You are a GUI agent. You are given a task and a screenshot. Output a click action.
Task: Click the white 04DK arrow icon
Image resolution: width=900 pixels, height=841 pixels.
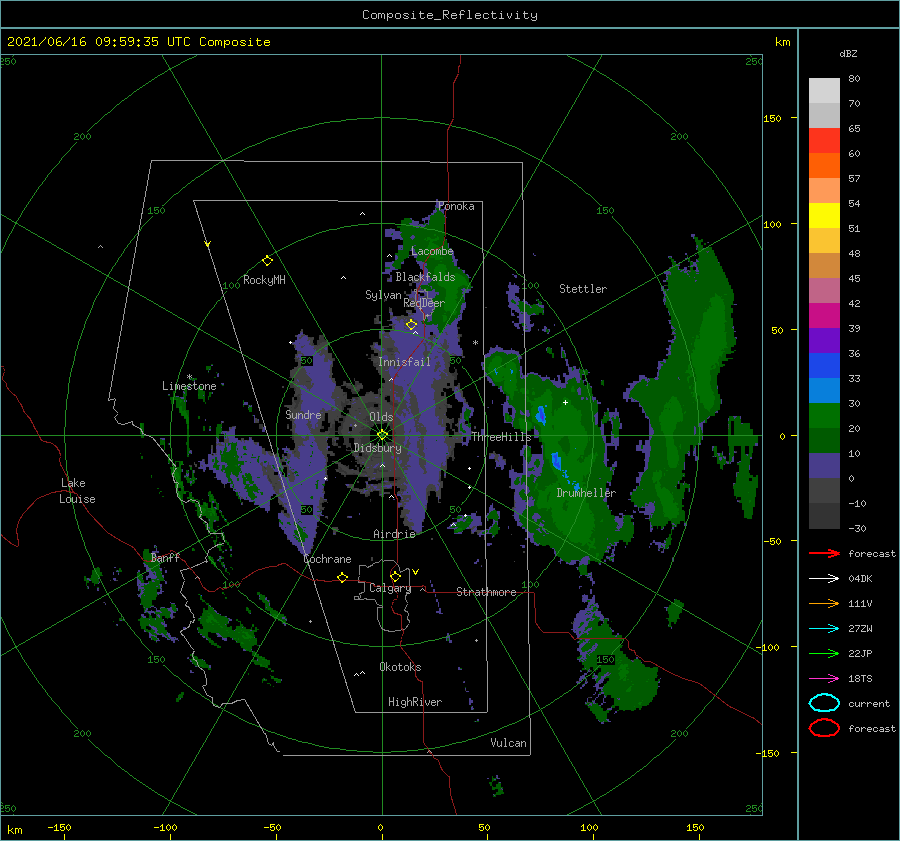coord(824,578)
